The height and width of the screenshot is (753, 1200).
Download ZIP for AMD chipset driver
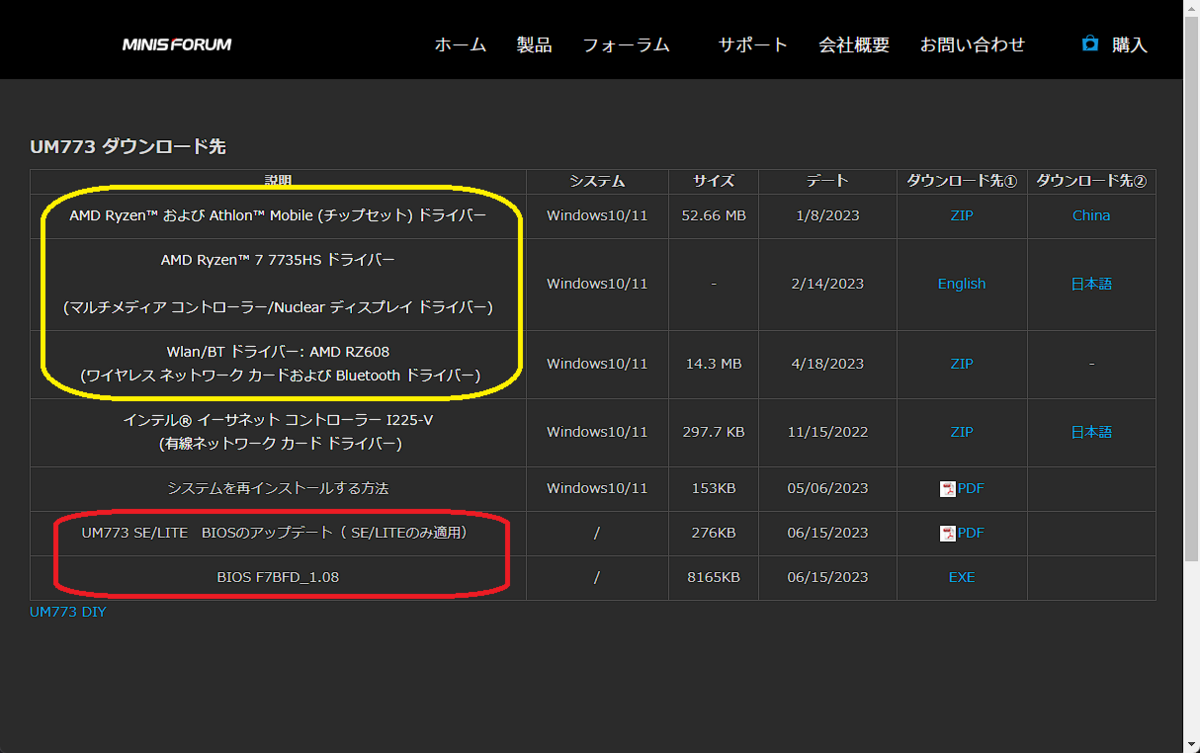click(962, 215)
